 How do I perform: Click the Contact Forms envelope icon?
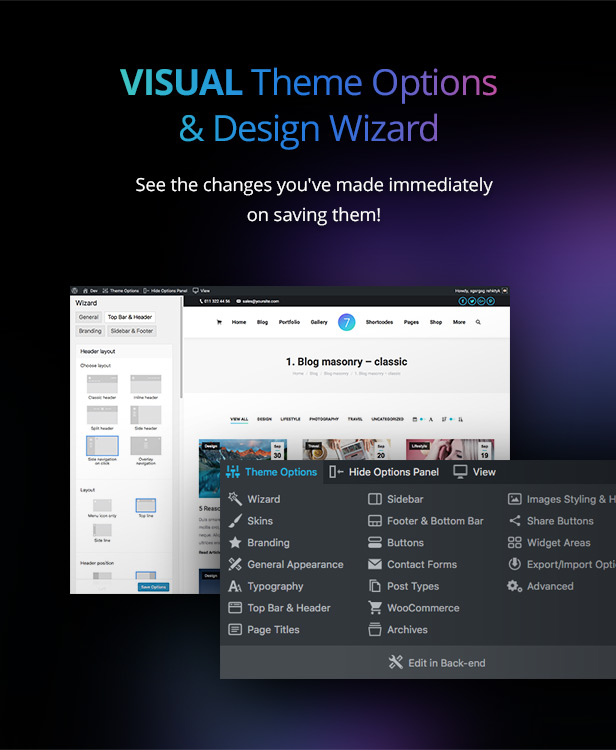[375, 564]
